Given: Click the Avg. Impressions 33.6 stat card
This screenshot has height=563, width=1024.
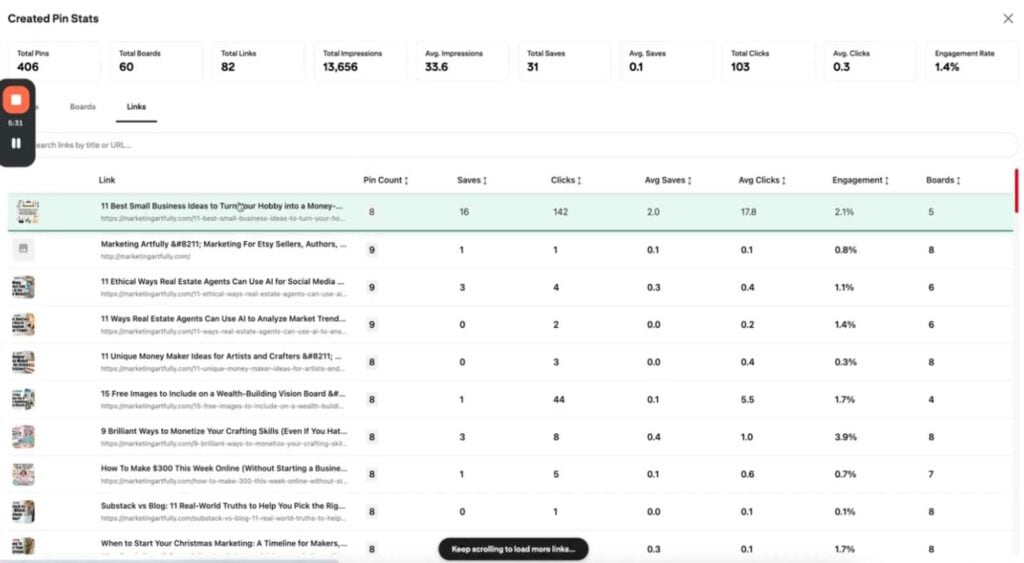Looking at the screenshot, I should [462, 61].
